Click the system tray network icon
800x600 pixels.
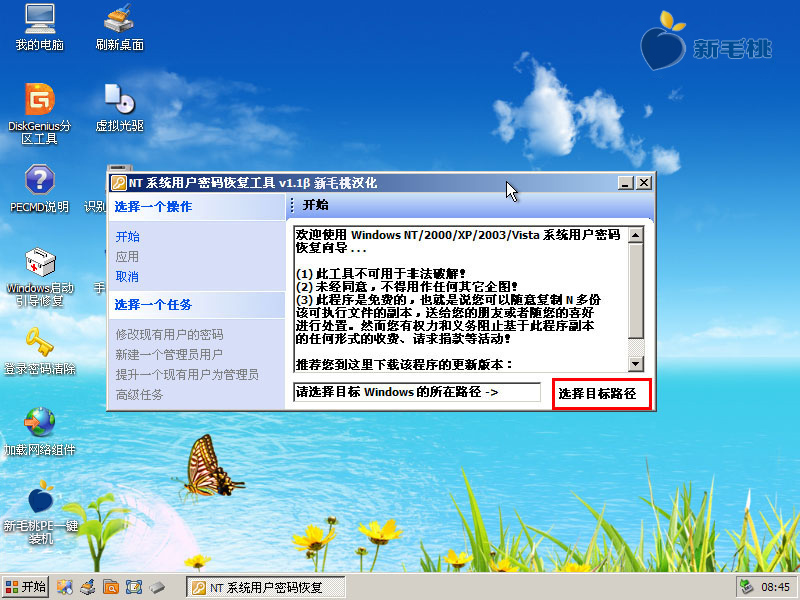pos(746,587)
